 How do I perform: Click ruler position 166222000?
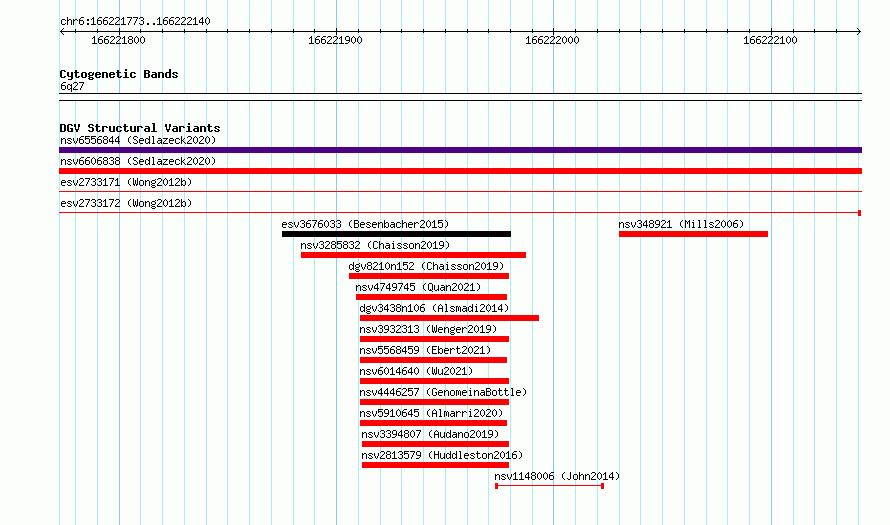(552, 40)
